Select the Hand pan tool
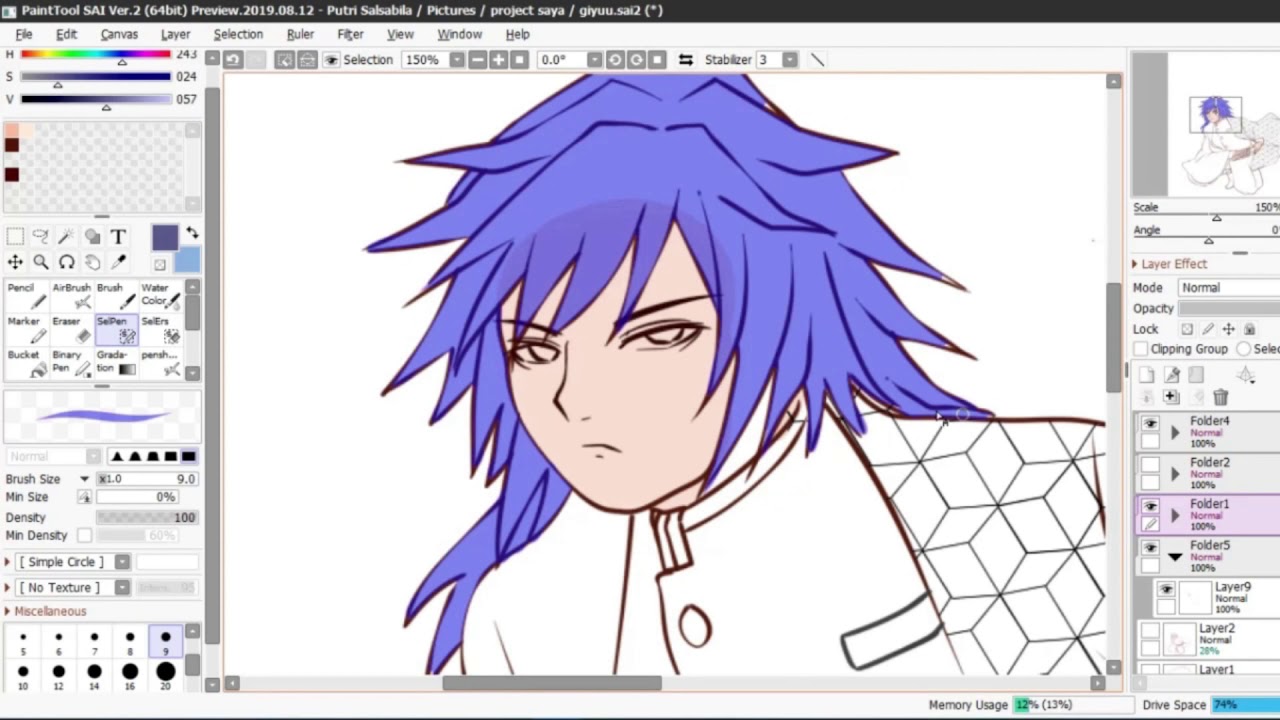Viewport: 1280px width, 720px height. click(x=92, y=262)
